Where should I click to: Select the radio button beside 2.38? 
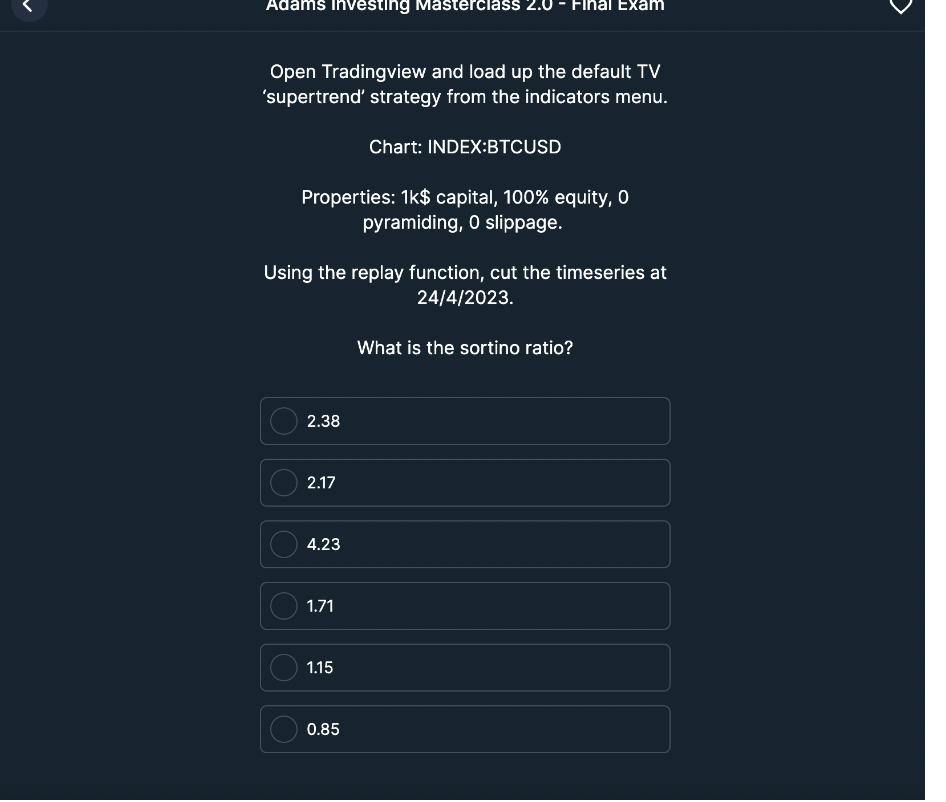(283, 421)
